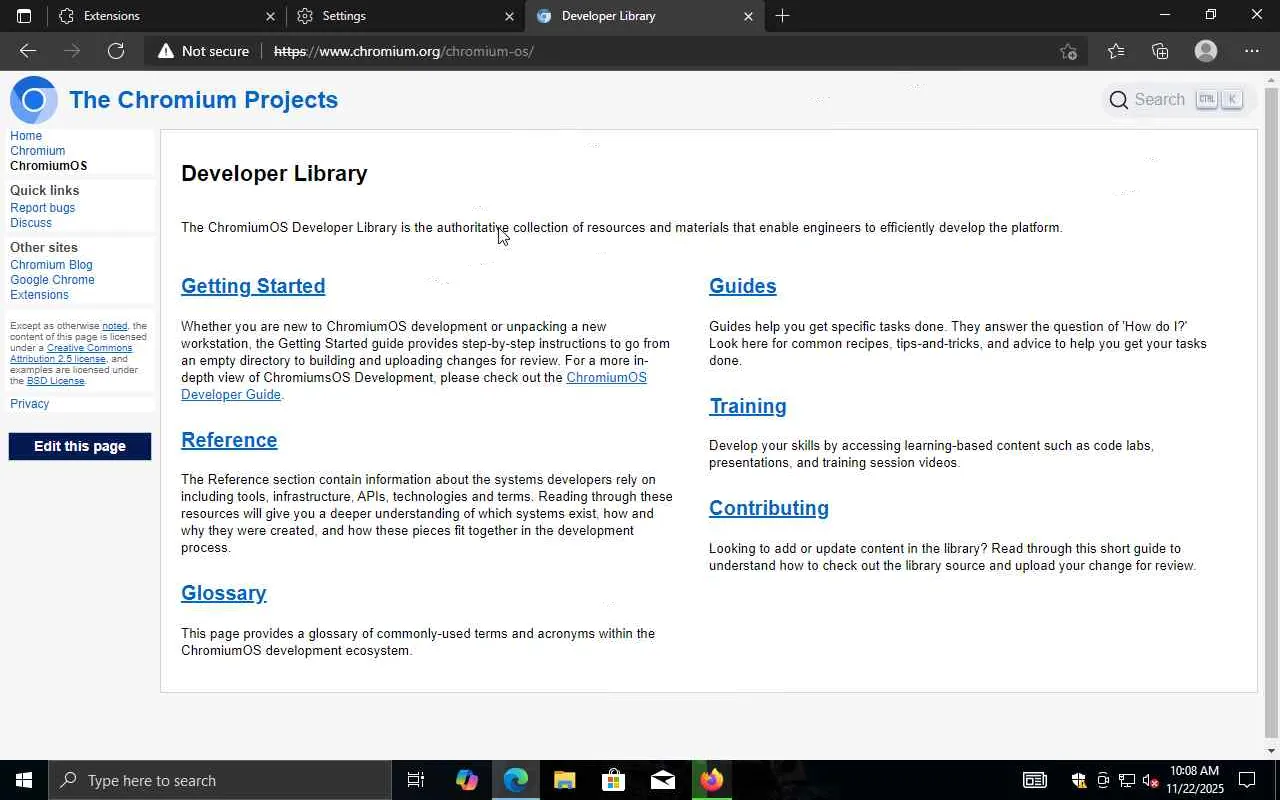Click the Chromium logo

coord(34,100)
